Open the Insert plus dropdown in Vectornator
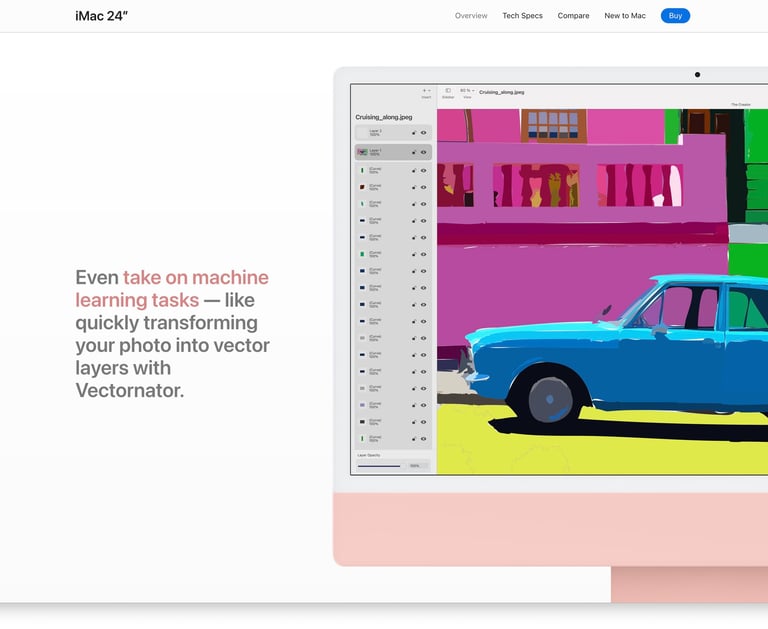The height and width of the screenshot is (629, 768). (x=426, y=93)
